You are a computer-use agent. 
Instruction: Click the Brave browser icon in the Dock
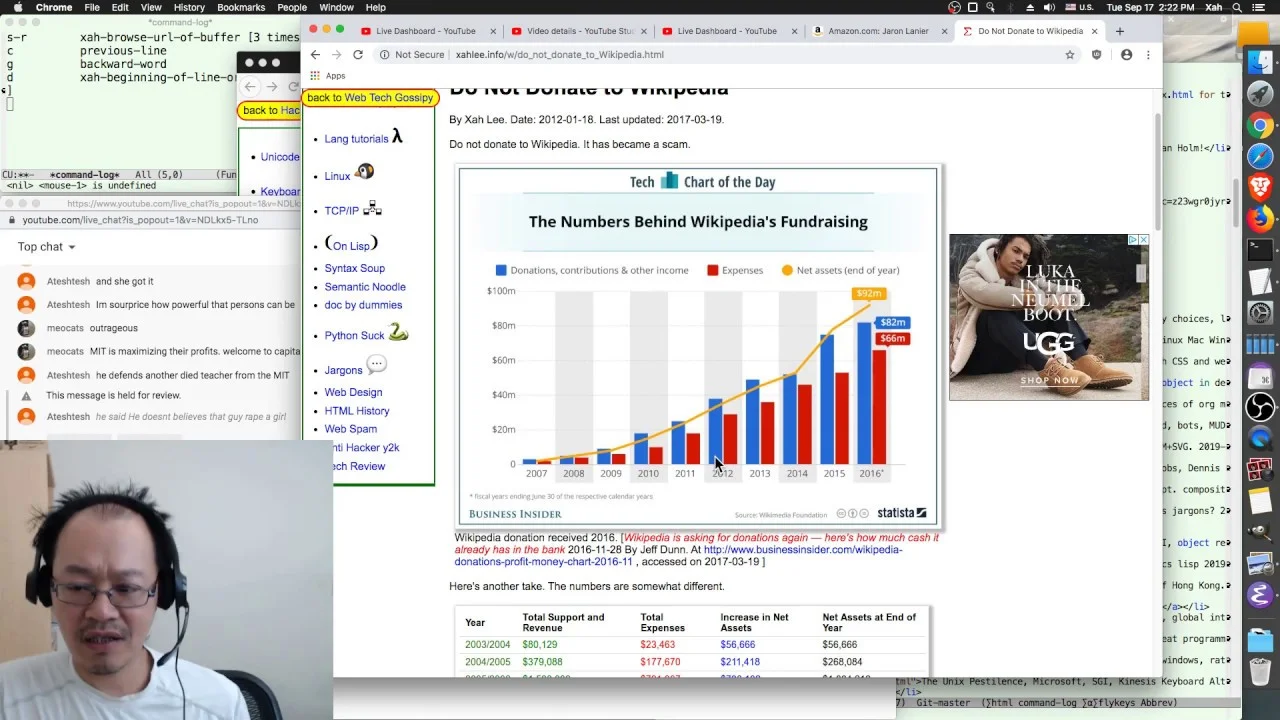pyautogui.click(x=1260, y=186)
